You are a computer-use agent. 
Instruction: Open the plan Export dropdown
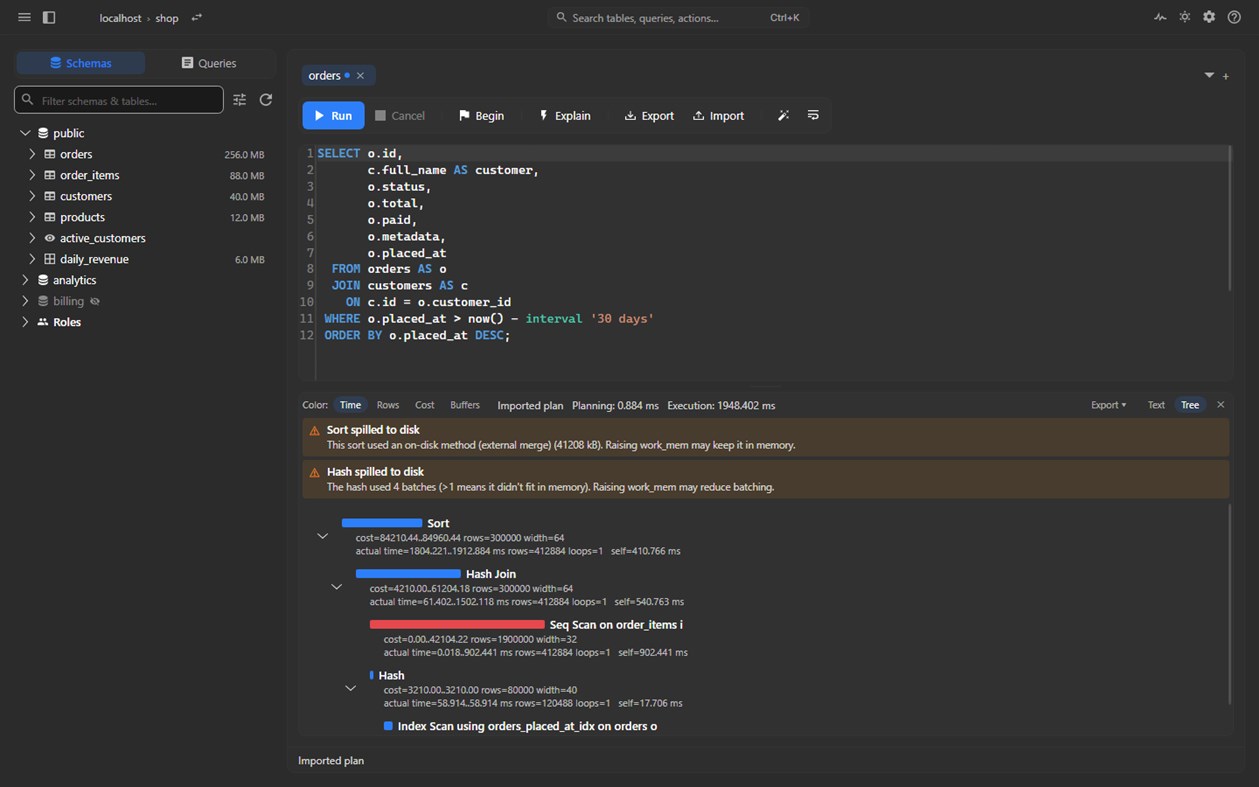[x=1108, y=405]
